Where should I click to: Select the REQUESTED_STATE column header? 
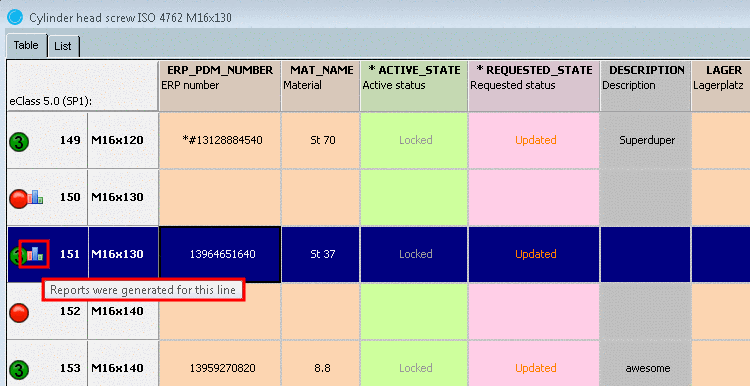[x=534, y=86]
